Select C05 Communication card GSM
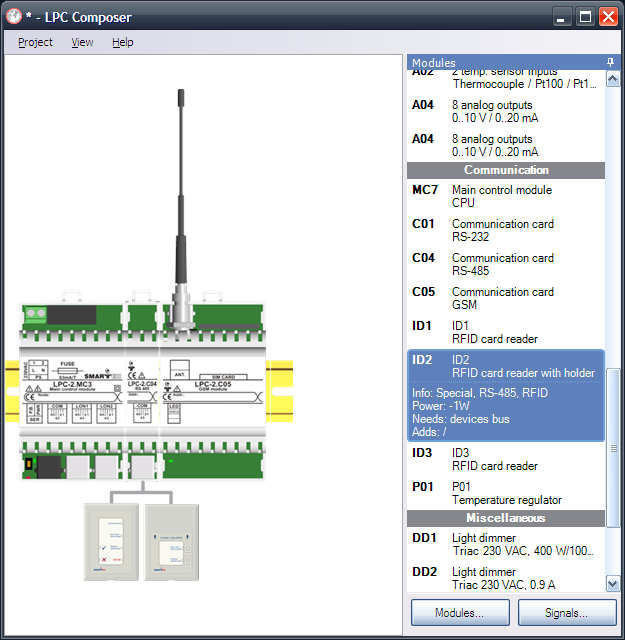This screenshot has height=640, width=625. [506, 298]
